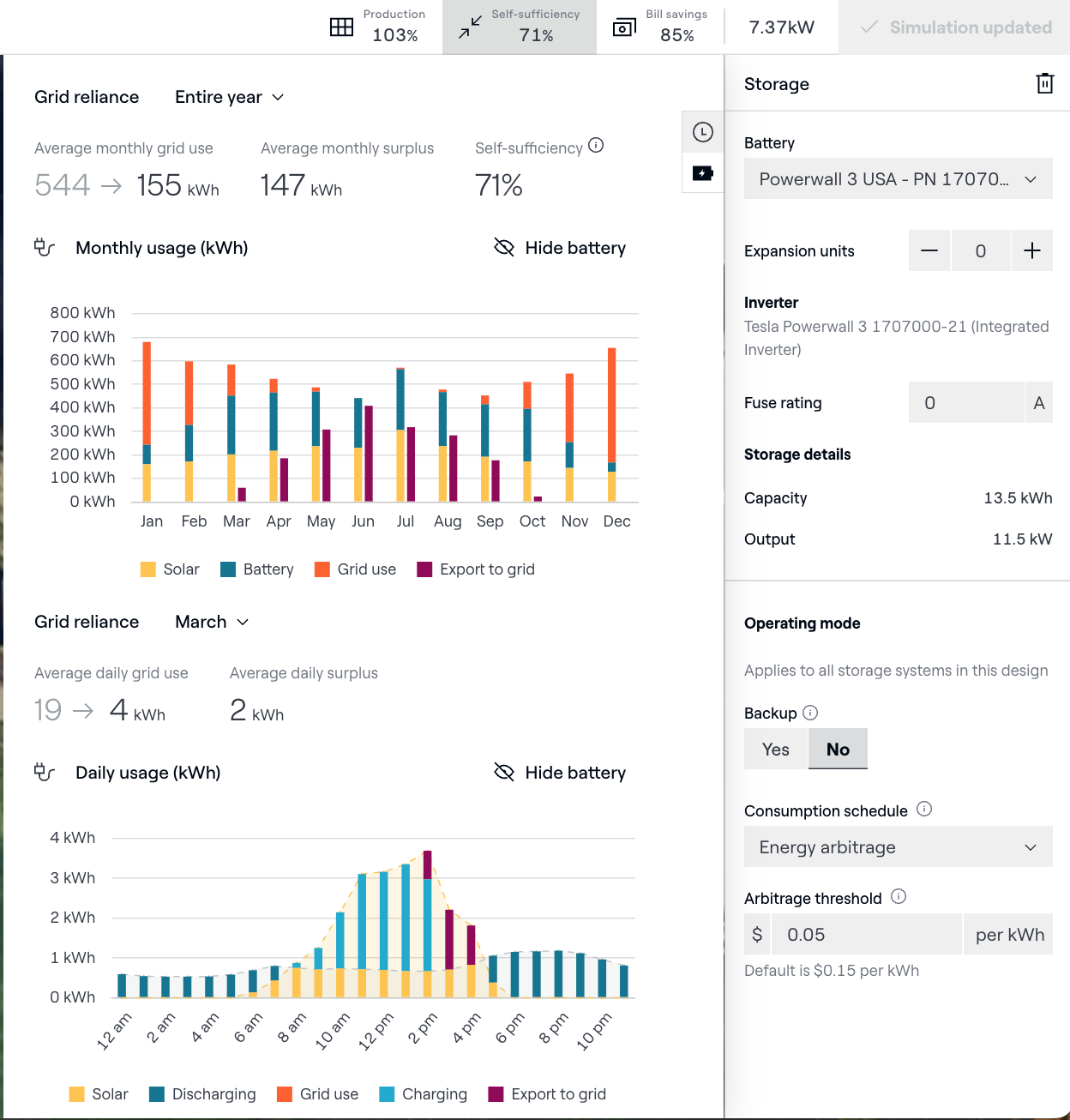Switch to the Self-sufficiency tab

tap(520, 27)
